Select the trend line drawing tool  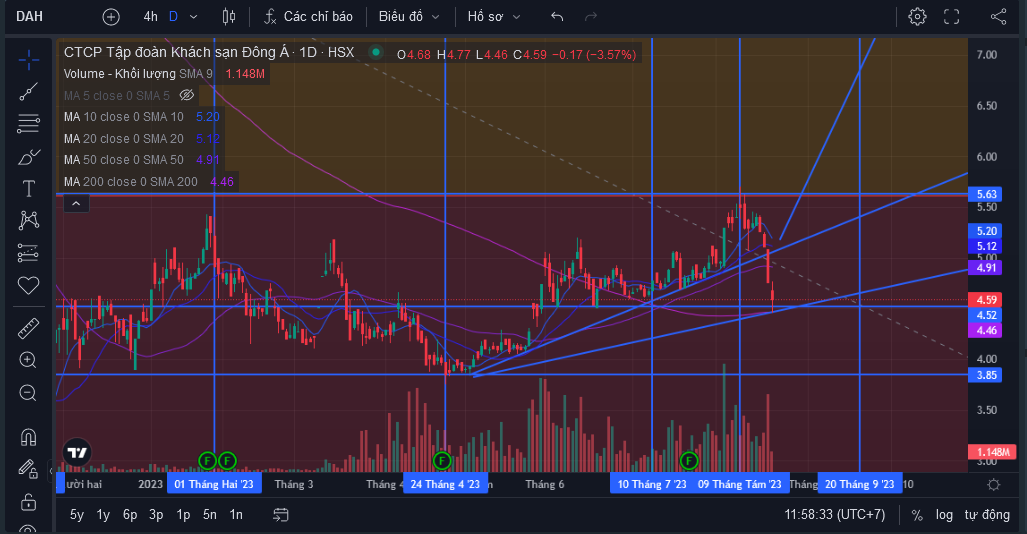(28, 92)
